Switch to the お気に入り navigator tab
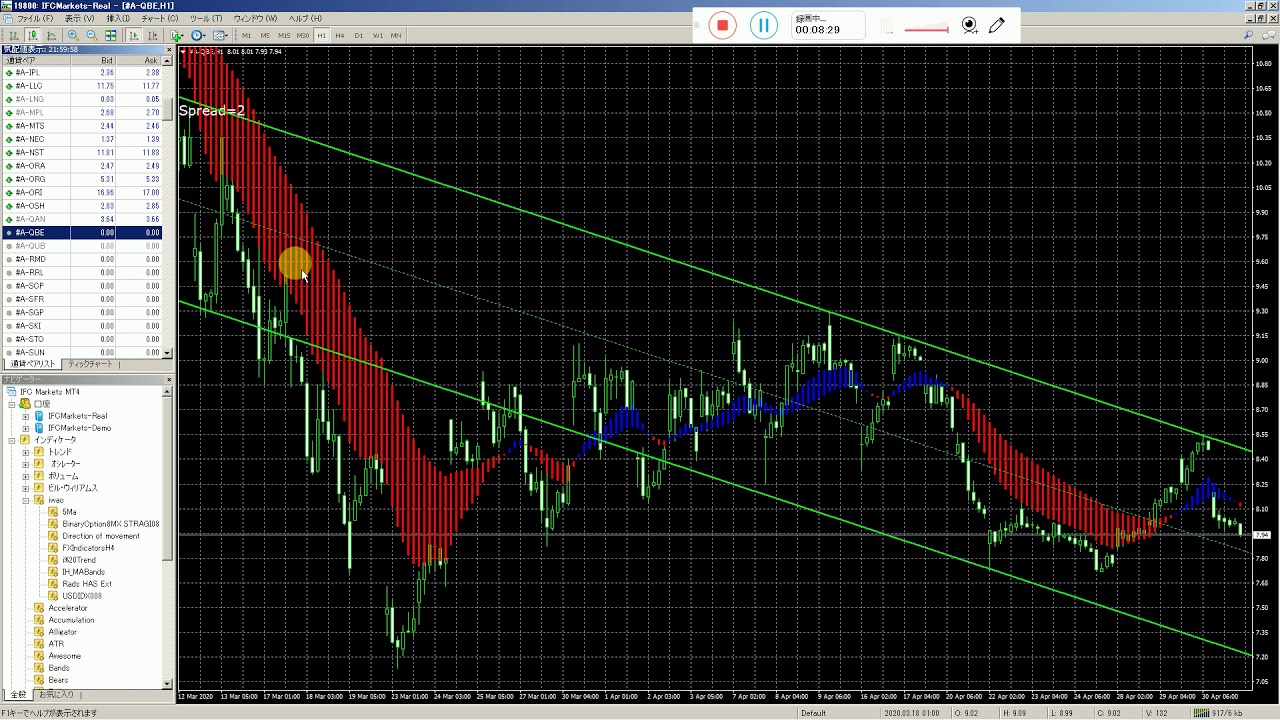1280x720 pixels. 55,694
